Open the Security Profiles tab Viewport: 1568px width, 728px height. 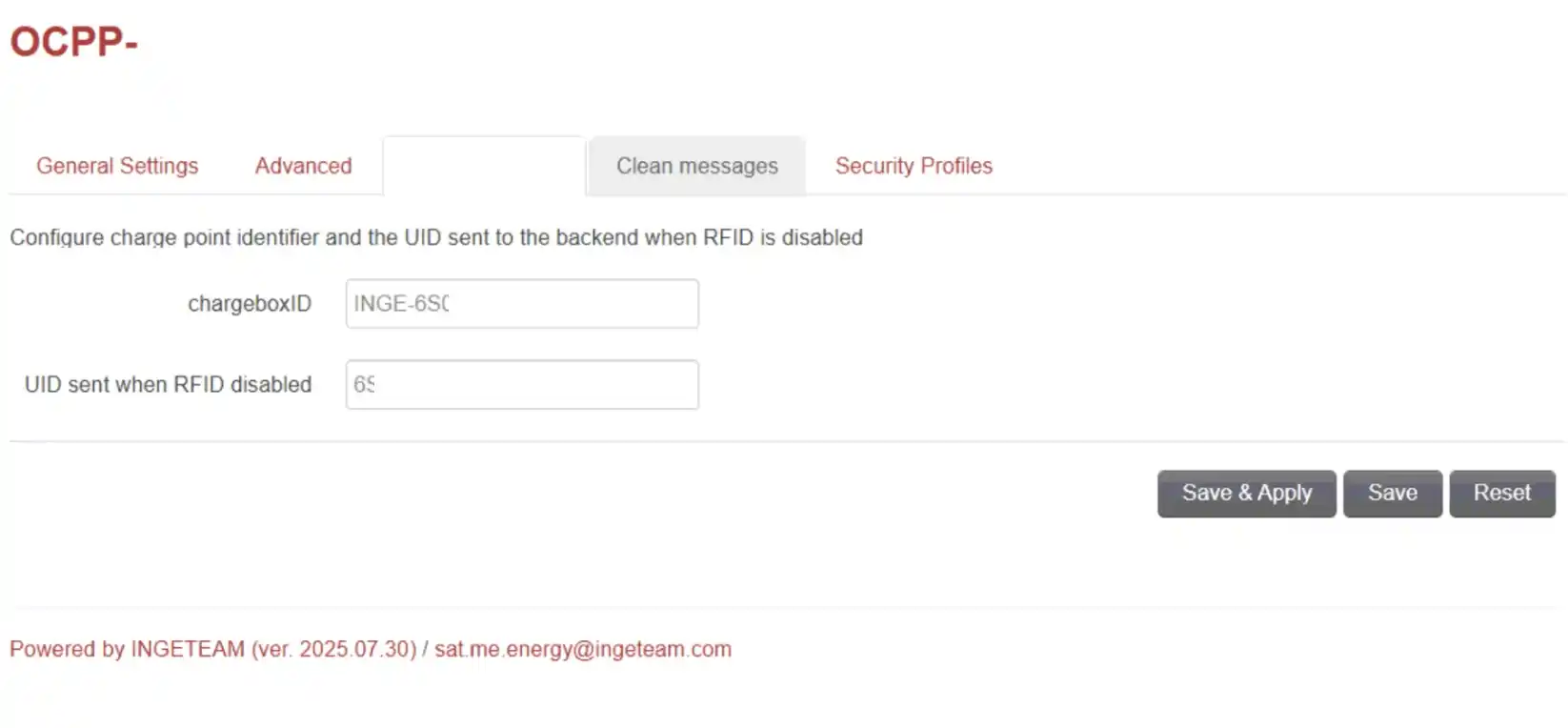pyautogui.click(x=914, y=166)
